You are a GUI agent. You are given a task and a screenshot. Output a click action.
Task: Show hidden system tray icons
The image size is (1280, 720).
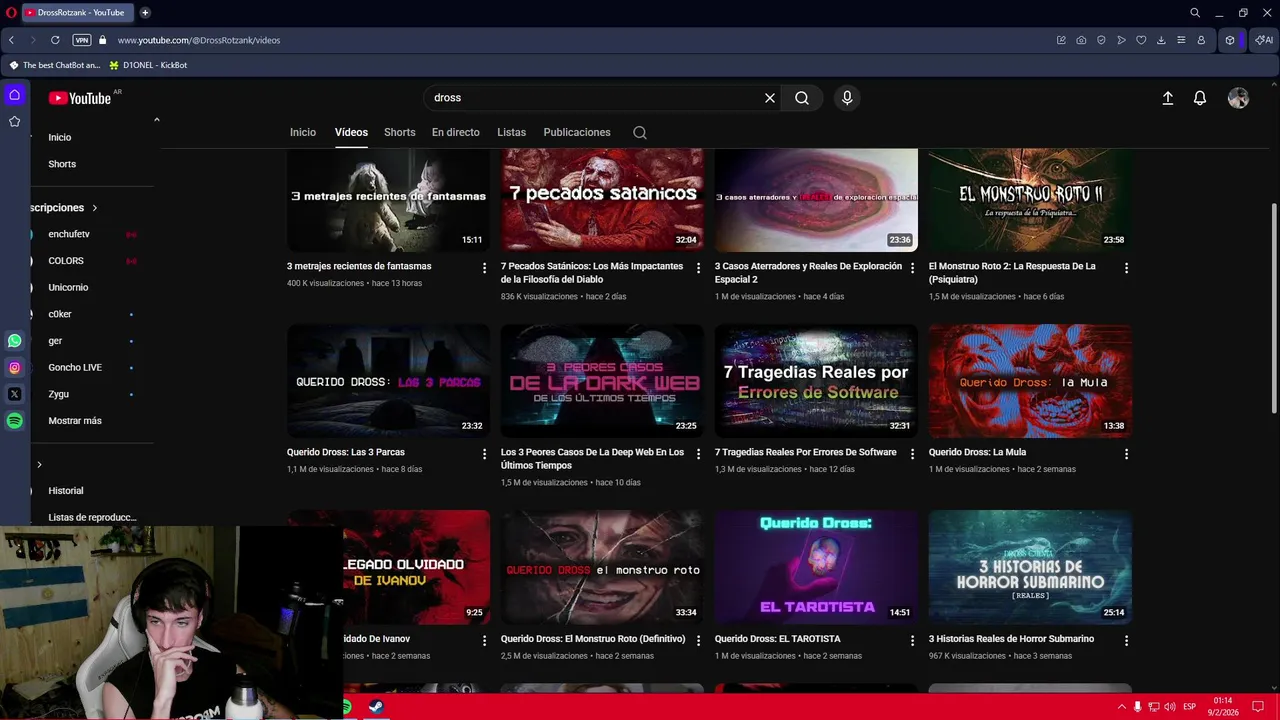click(1121, 707)
